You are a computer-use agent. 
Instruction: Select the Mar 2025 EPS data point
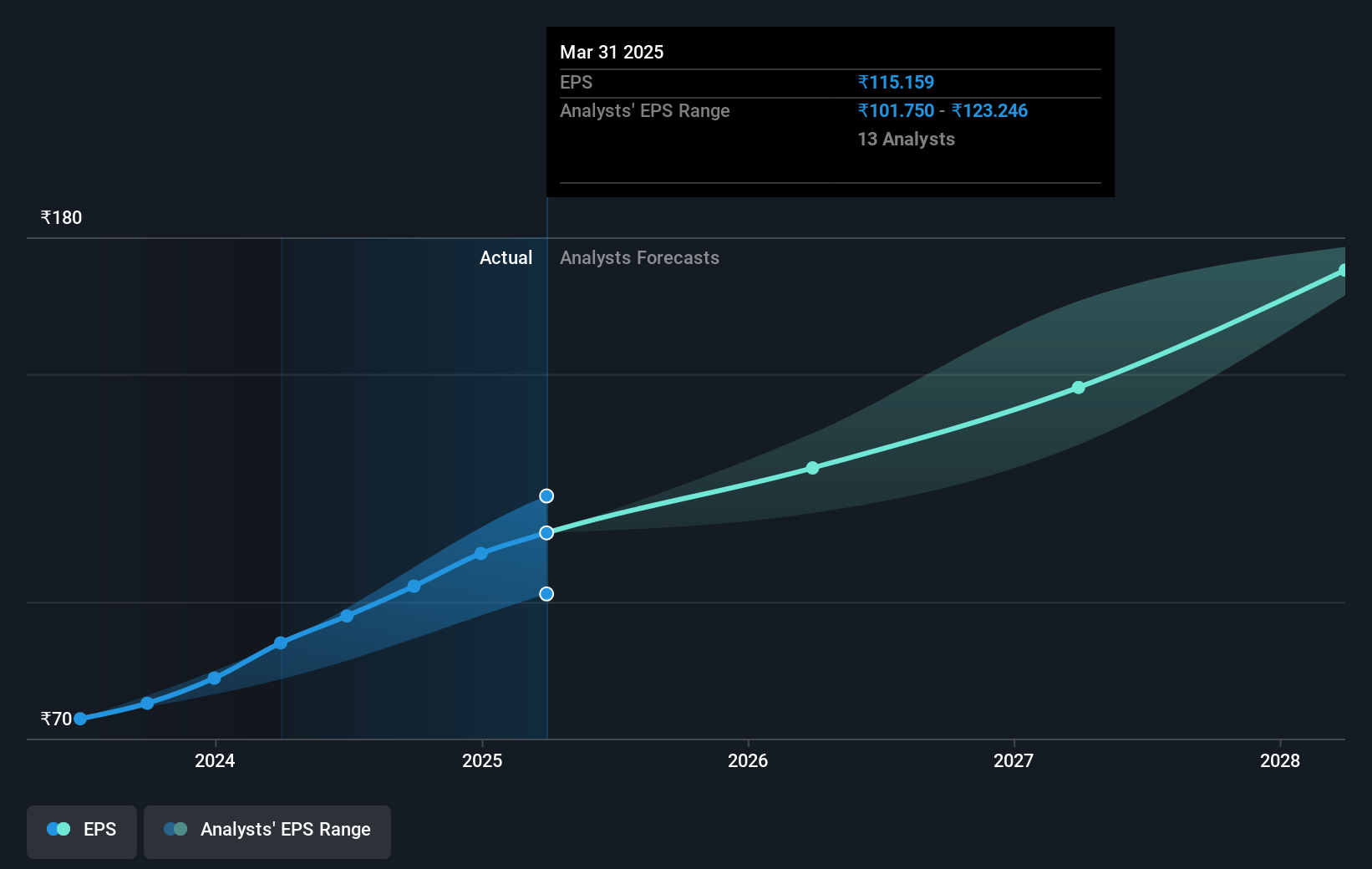coord(546,532)
